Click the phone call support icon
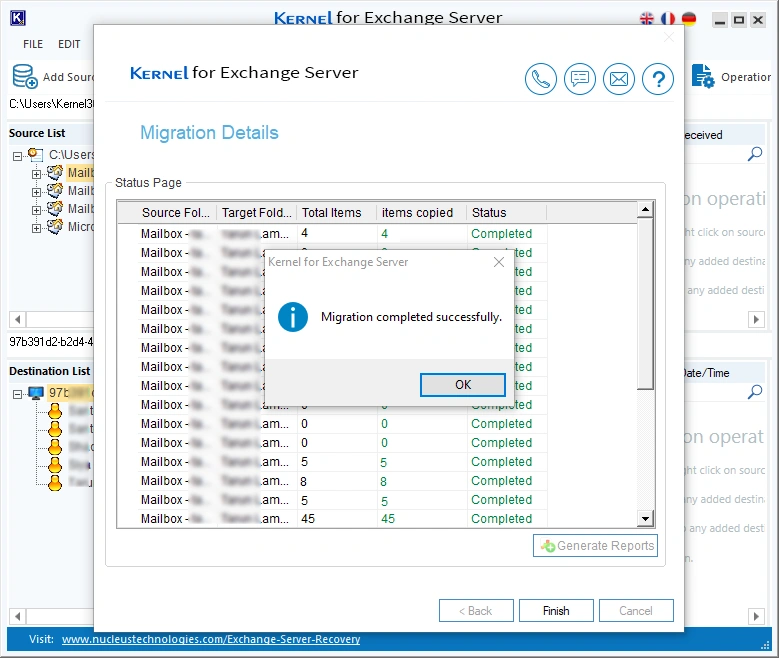Viewport: 779px width, 658px height. 541,79
